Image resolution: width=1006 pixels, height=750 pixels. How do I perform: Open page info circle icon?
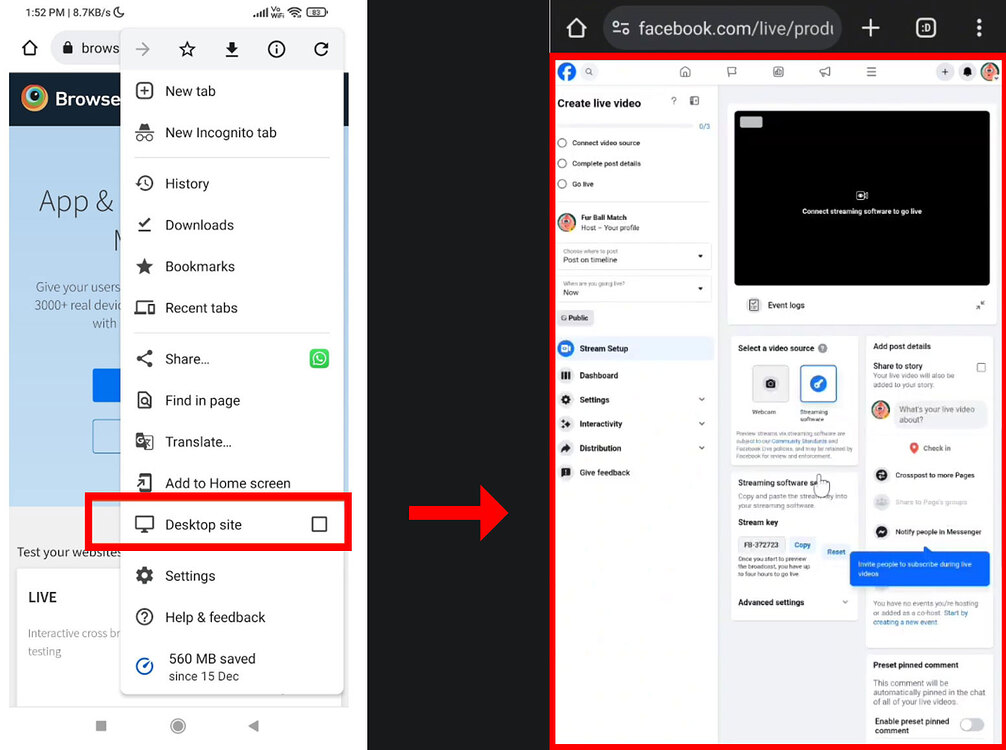point(277,49)
